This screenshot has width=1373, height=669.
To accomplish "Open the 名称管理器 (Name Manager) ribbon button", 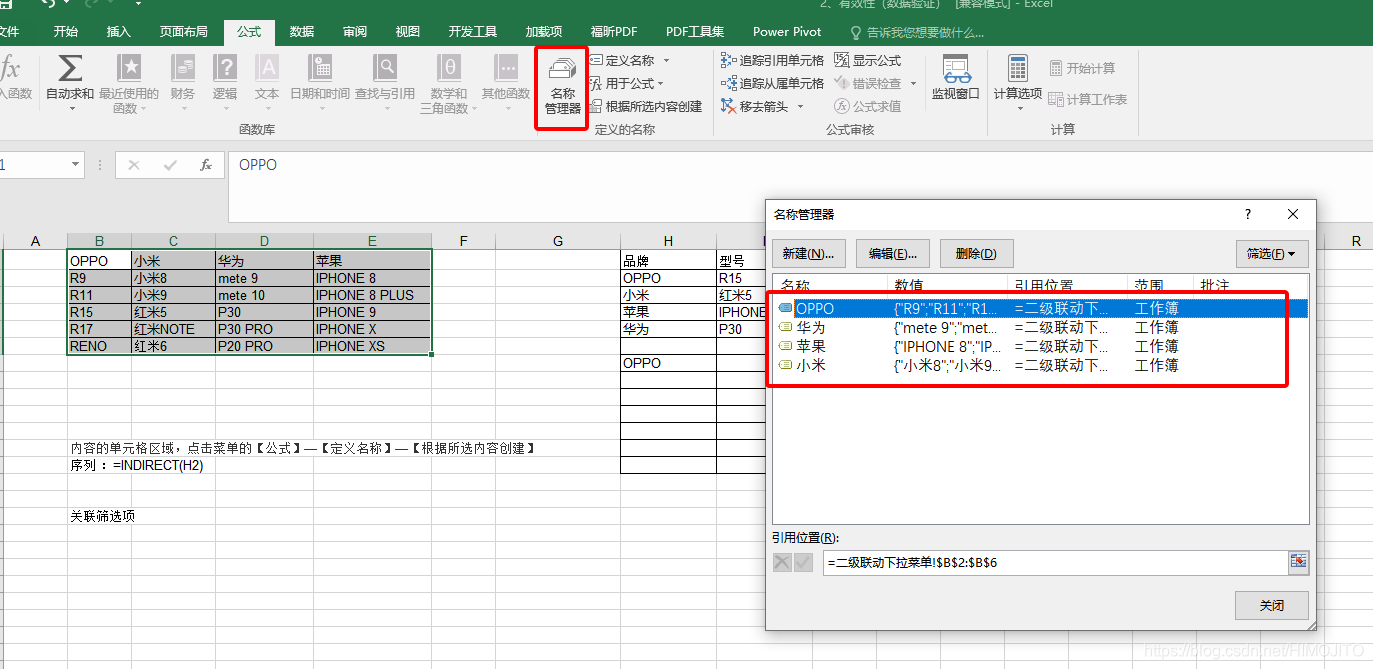I will [x=563, y=87].
